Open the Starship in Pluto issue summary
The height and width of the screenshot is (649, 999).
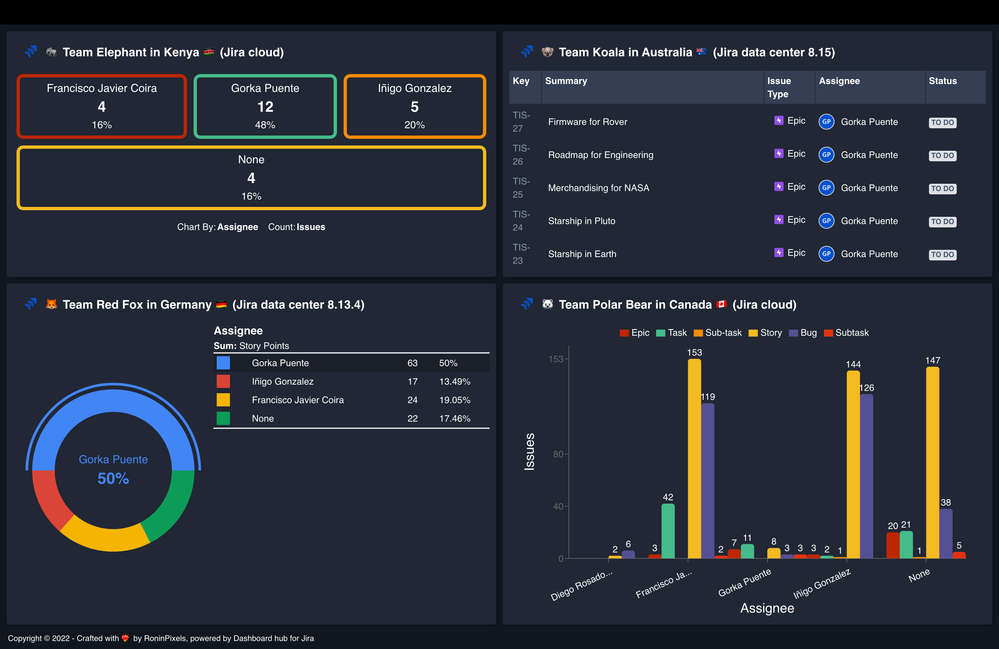coord(582,221)
